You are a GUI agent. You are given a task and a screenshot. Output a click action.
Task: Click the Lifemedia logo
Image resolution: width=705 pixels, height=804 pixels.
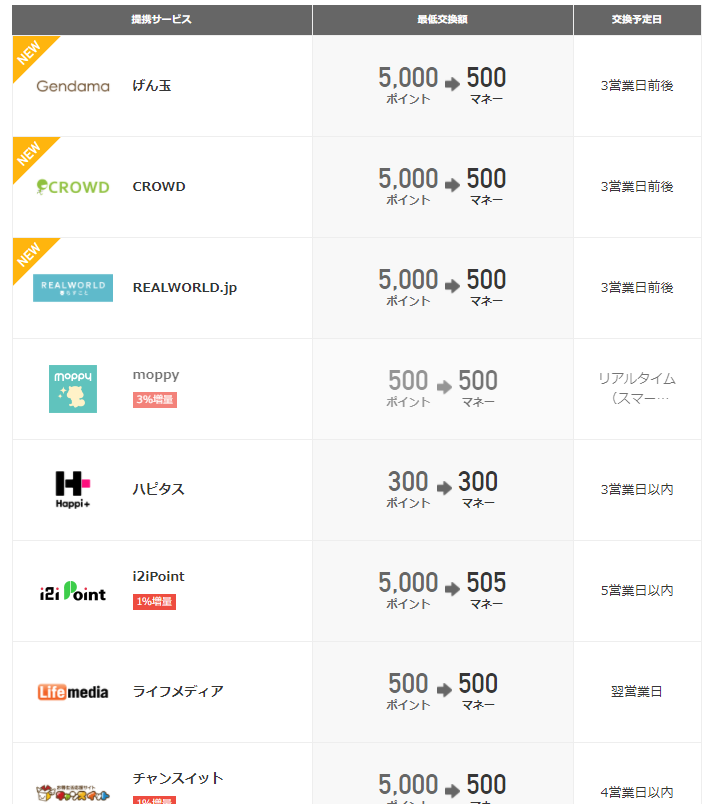tap(73, 692)
